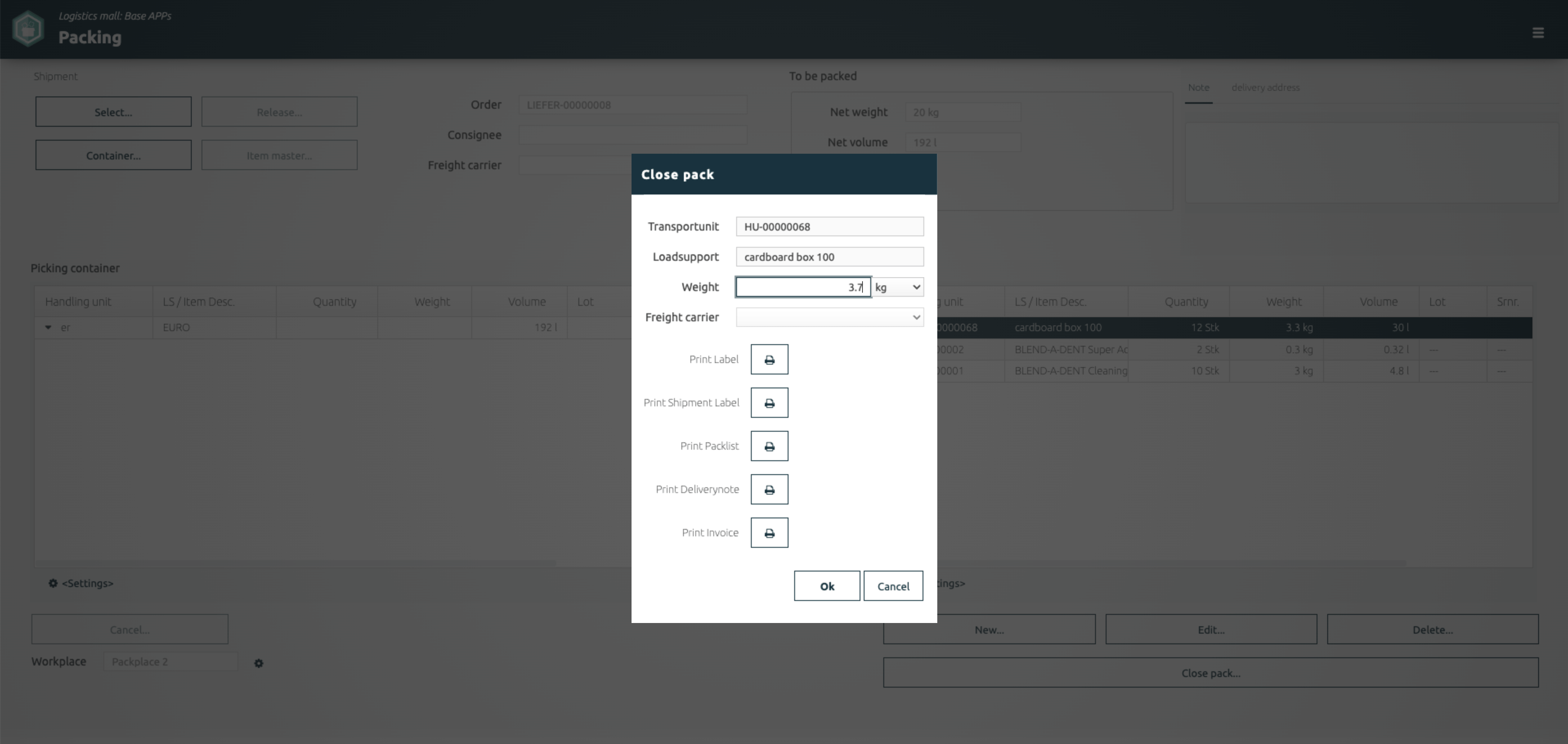Click the 4.8 l volume cell
The height and width of the screenshot is (744, 1568).
pyautogui.click(x=1371, y=371)
